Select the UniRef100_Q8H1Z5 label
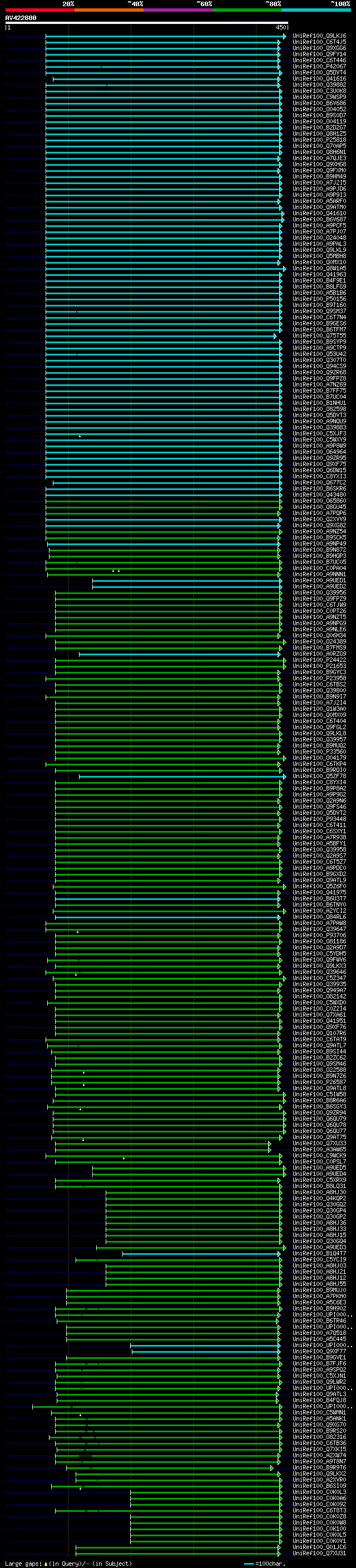 tap(319, 134)
